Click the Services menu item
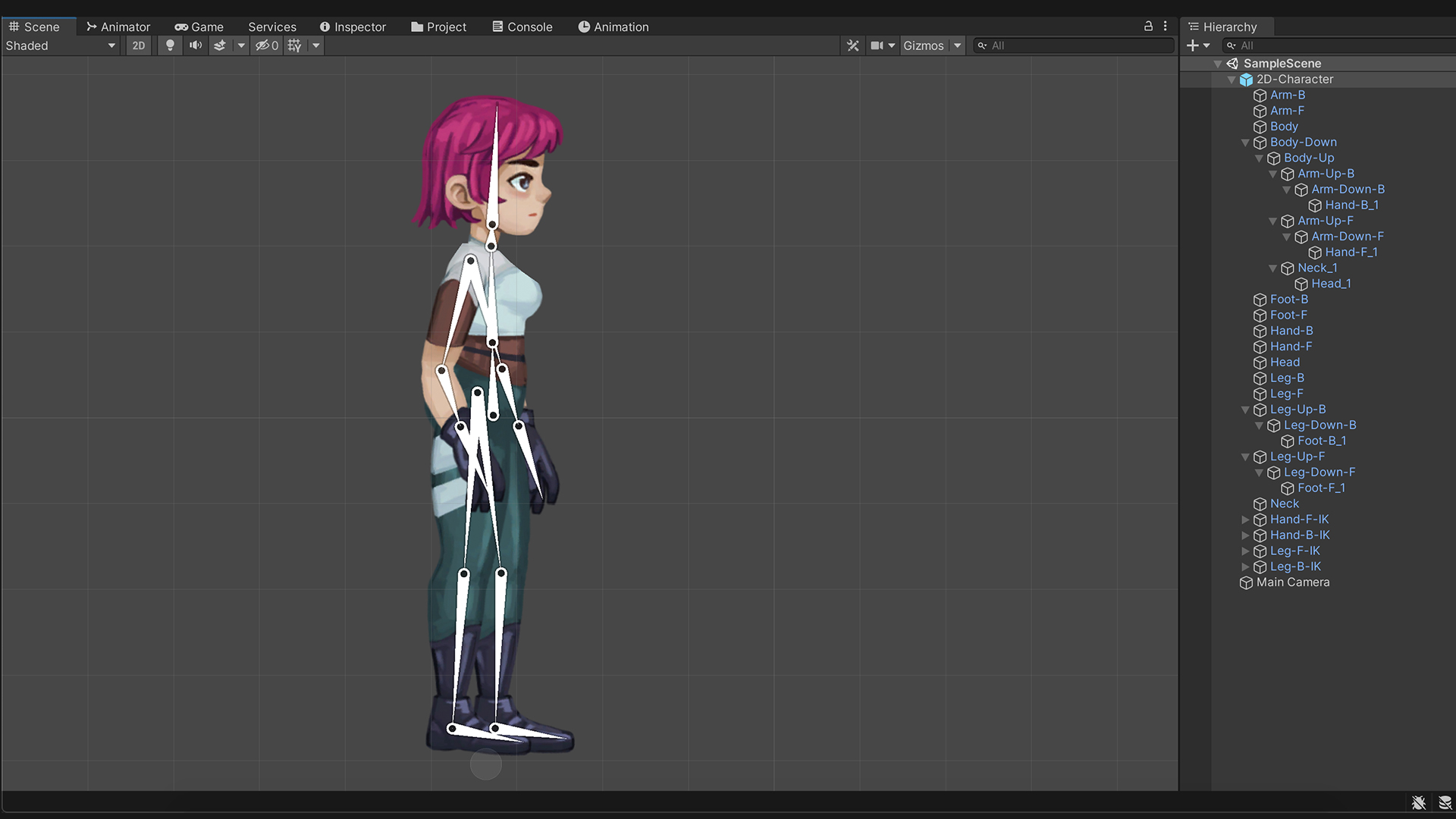Image resolution: width=1456 pixels, height=819 pixels. pos(271,26)
